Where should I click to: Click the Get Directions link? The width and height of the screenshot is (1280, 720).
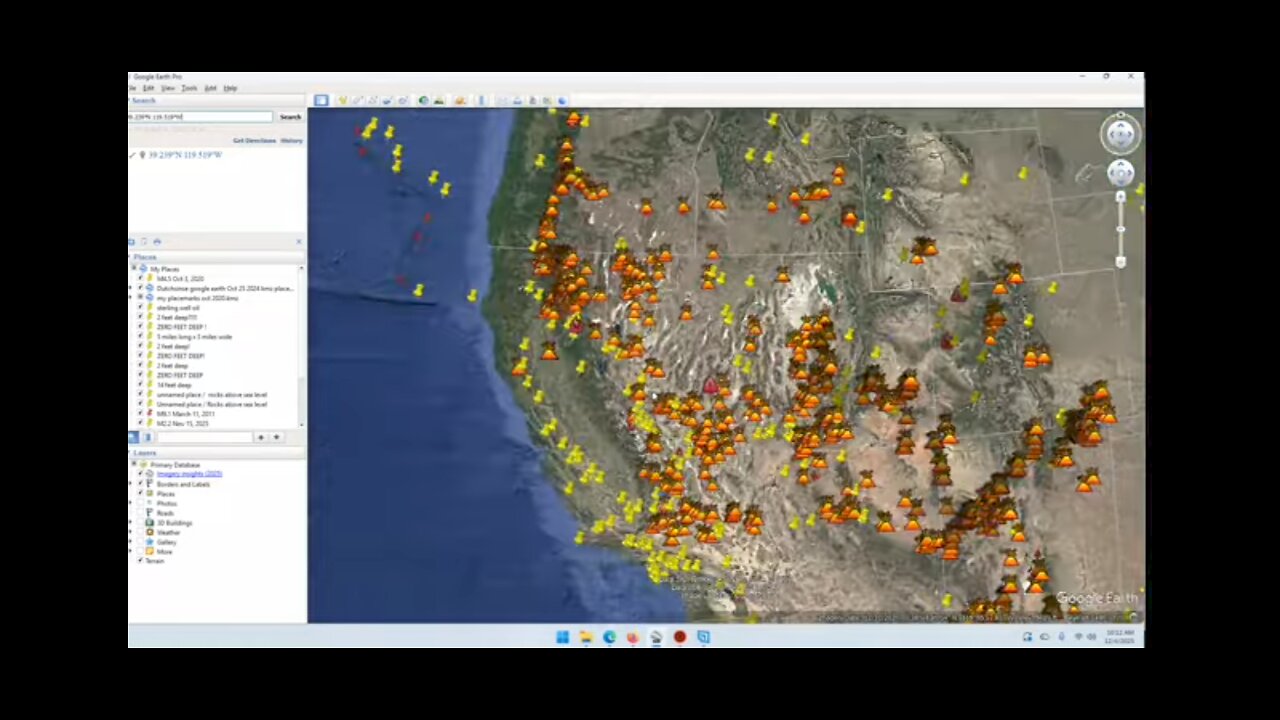254,141
